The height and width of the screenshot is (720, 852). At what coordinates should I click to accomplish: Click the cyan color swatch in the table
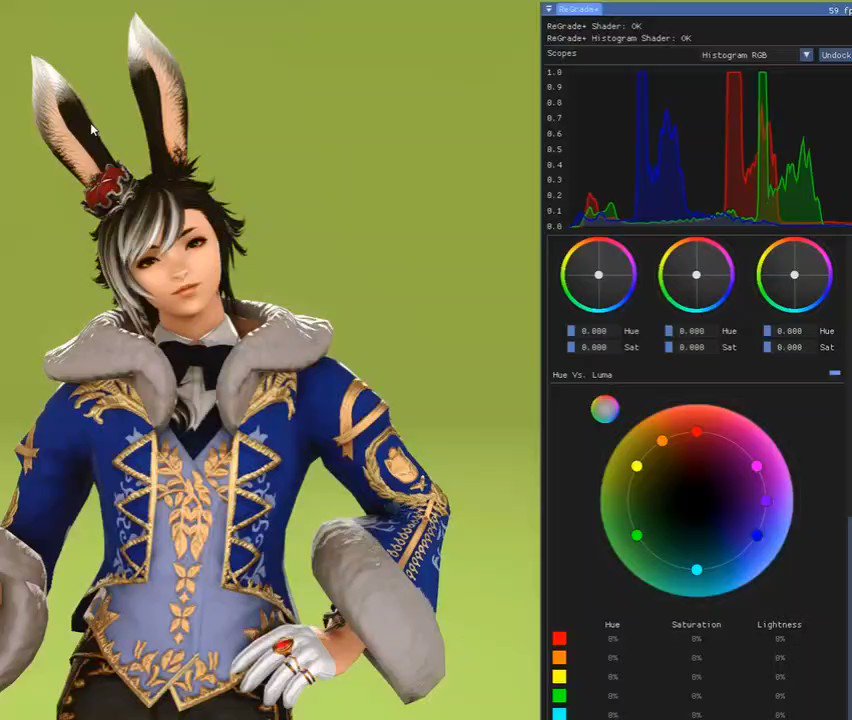559,713
